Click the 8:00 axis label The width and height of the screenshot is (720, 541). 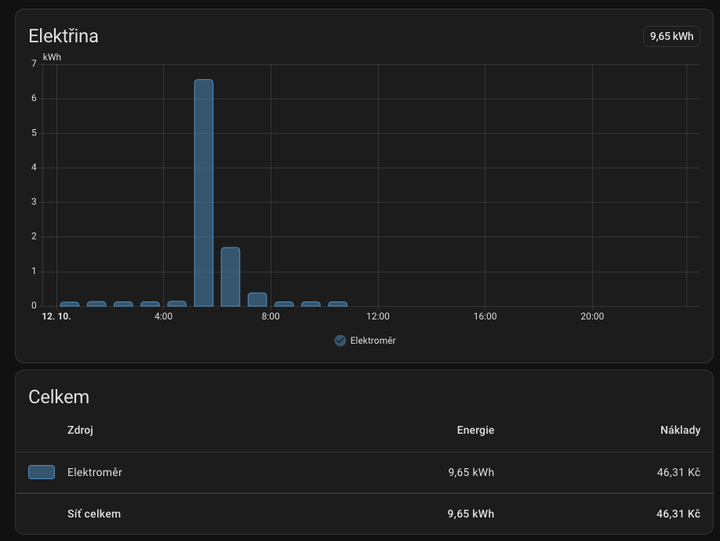pyautogui.click(x=270, y=316)
